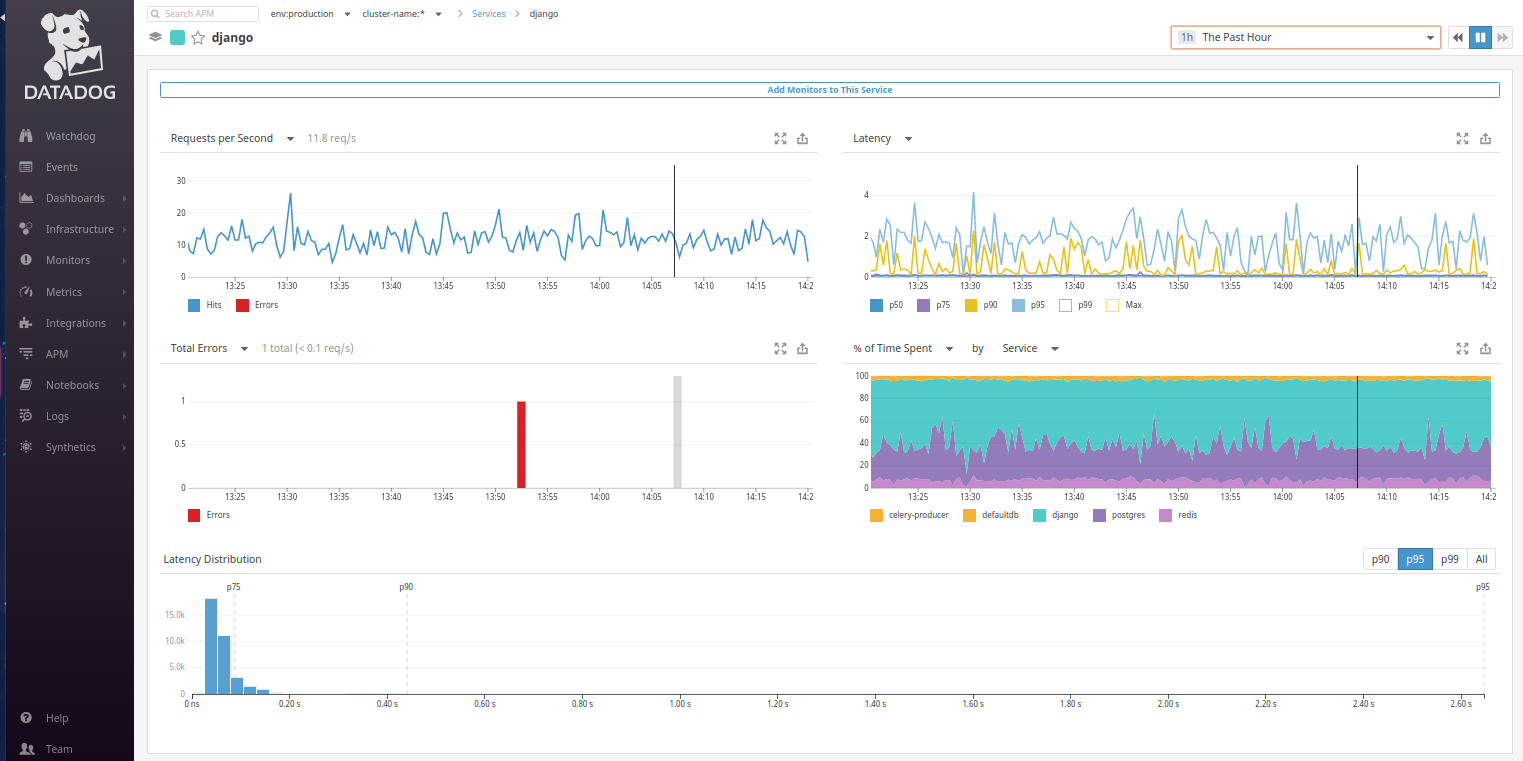Screen dimensions: 1523x761
Task: Export the % of Time Spent graph
Action: tap(1485, 349)
